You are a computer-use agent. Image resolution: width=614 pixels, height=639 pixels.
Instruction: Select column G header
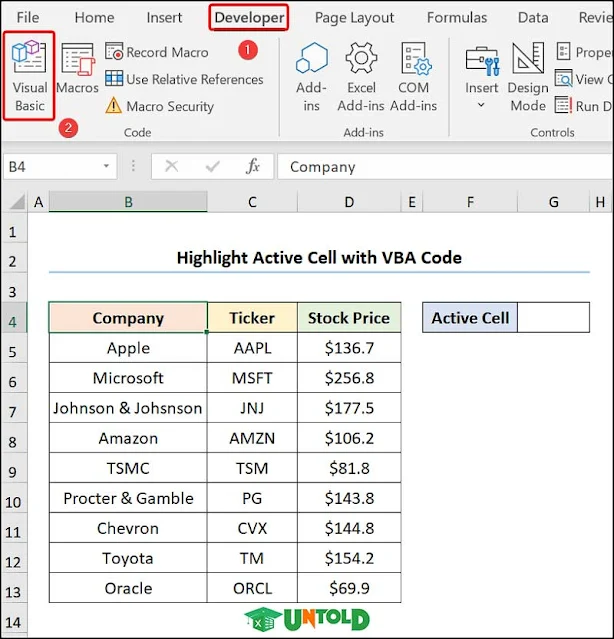(553, 202)
